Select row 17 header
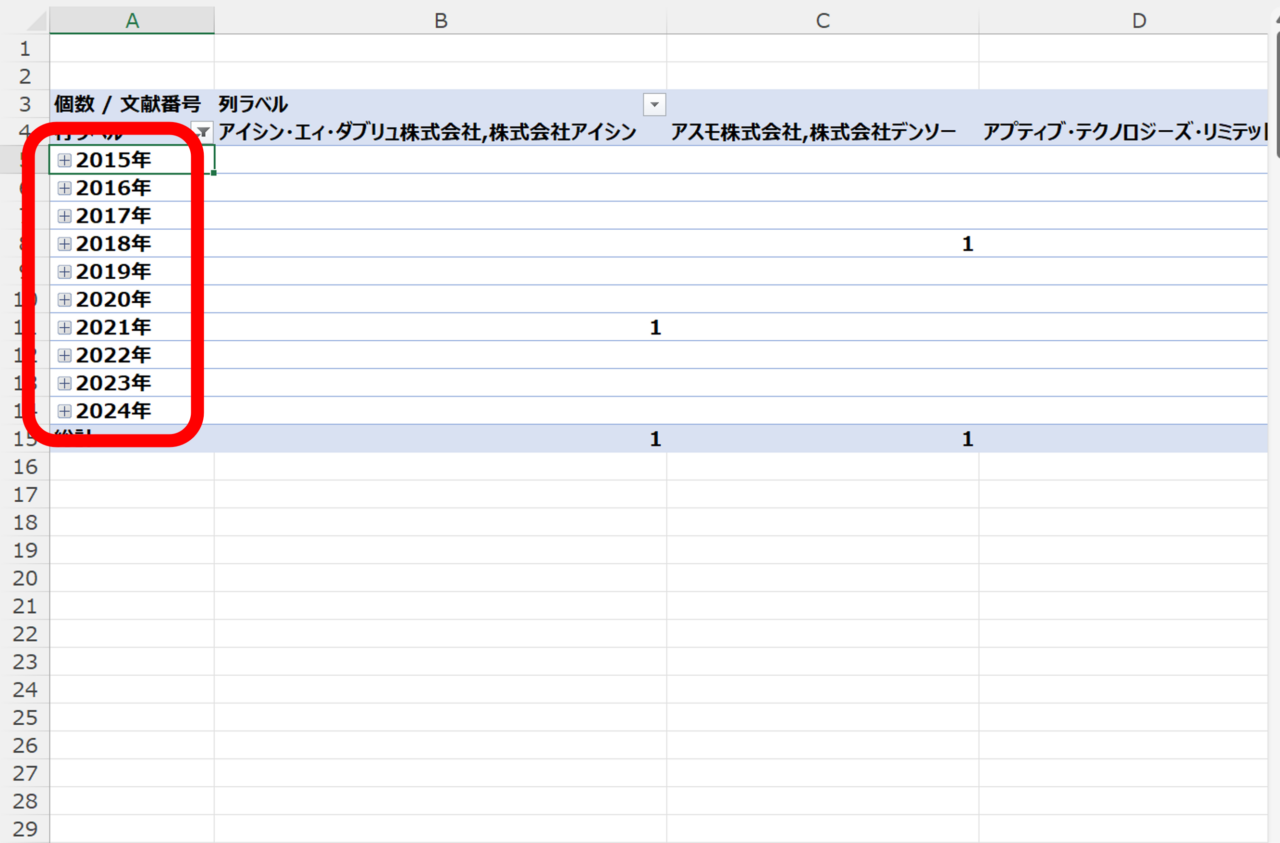The width and height of the screenshot is (1280, 843). tap(25, 495)
